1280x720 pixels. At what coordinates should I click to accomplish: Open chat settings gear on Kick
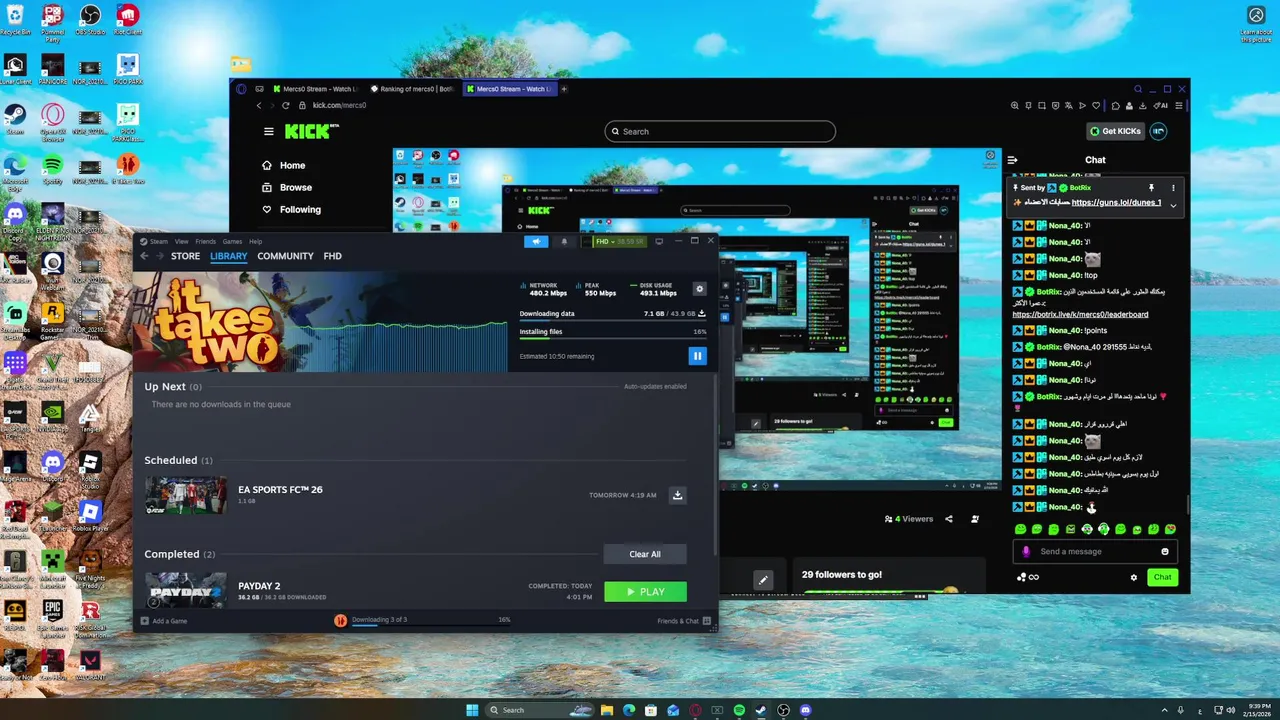1133,577
